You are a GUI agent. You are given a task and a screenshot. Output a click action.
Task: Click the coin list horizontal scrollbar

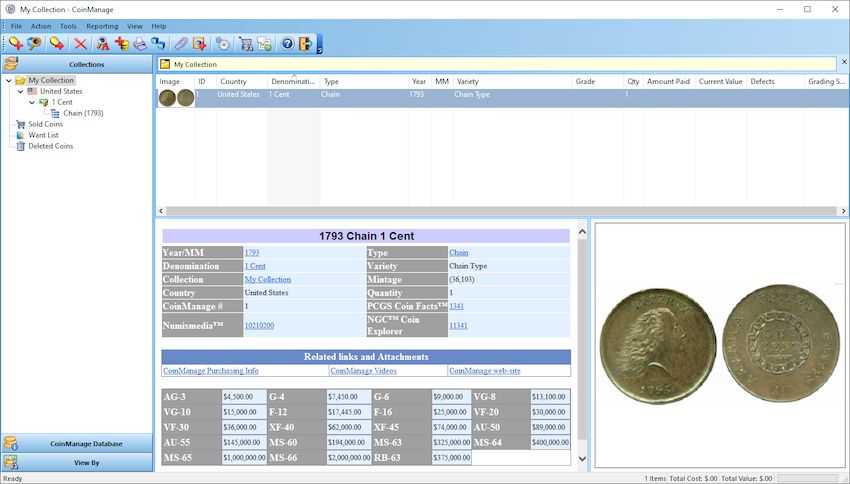tap(501, 211)
